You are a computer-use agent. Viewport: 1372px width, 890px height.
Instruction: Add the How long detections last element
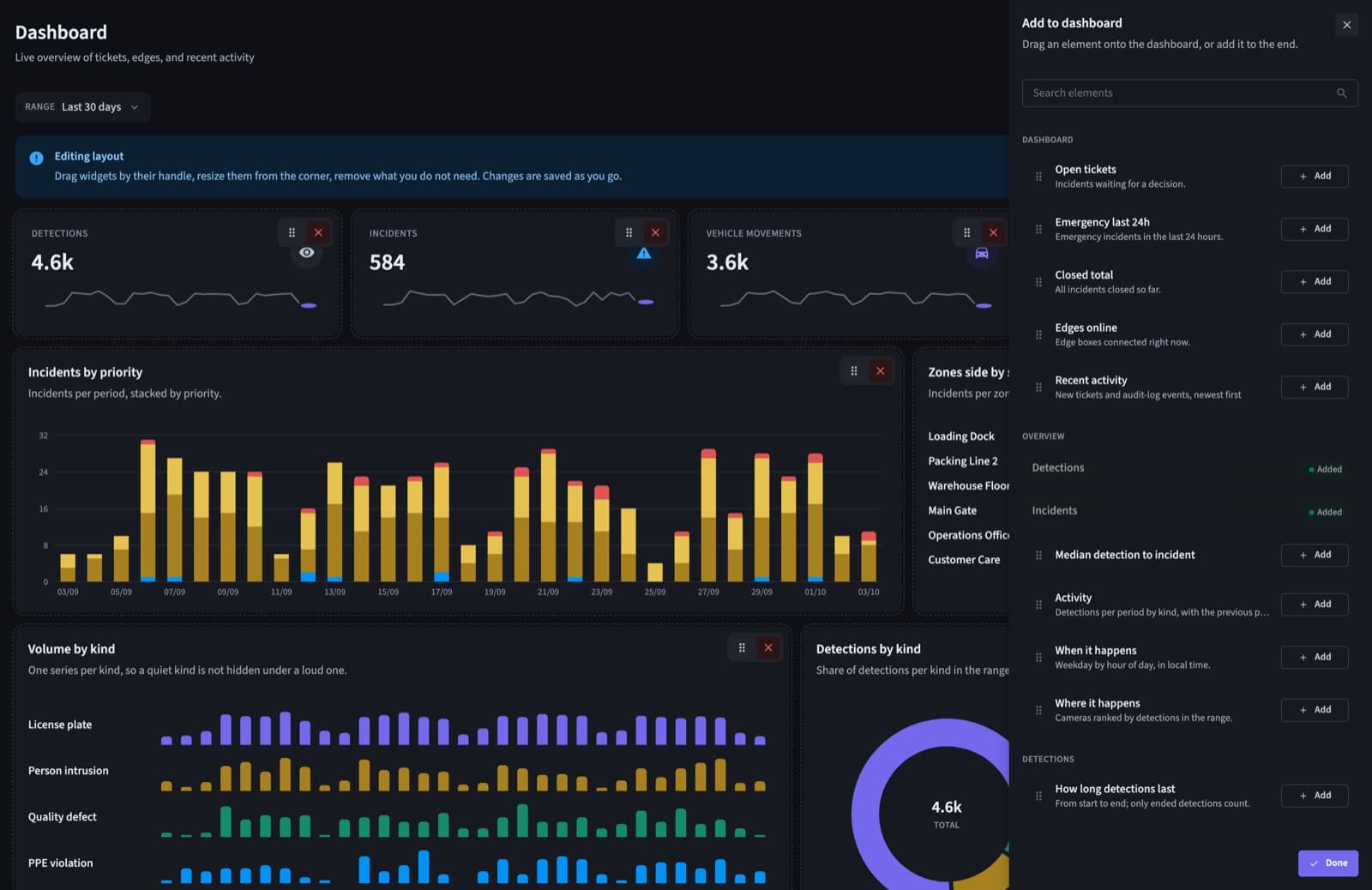click(1314, 796)
